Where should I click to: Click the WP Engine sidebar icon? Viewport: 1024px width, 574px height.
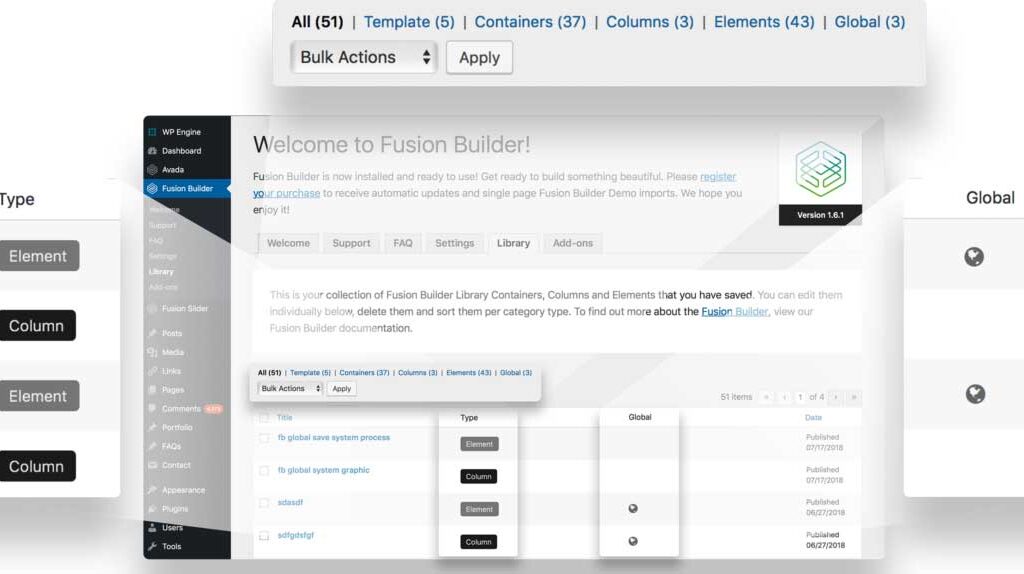[x=152, y=132]
